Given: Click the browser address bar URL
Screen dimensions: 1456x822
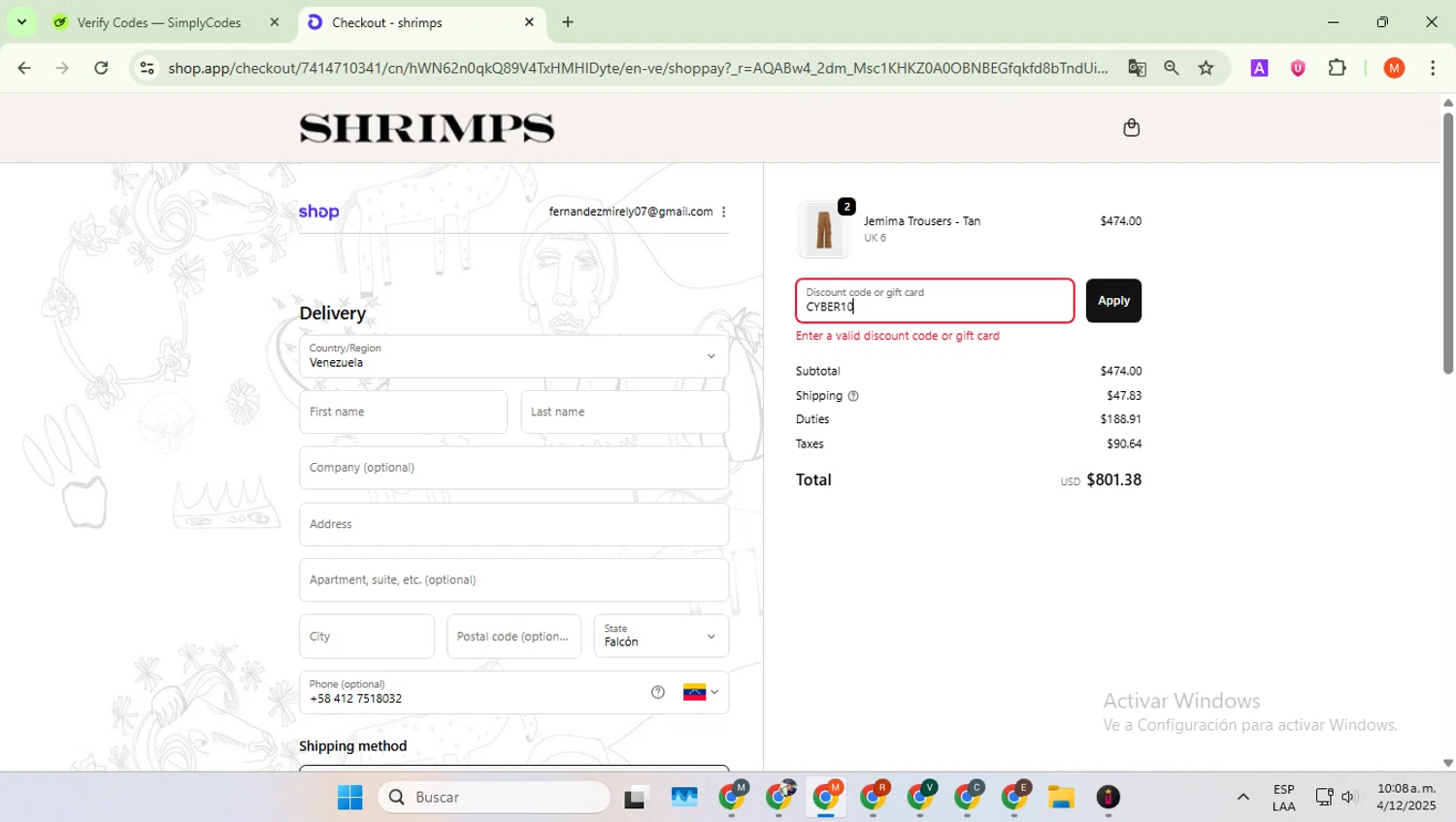Looking at the screenshot, I should [x=637, y=68].
